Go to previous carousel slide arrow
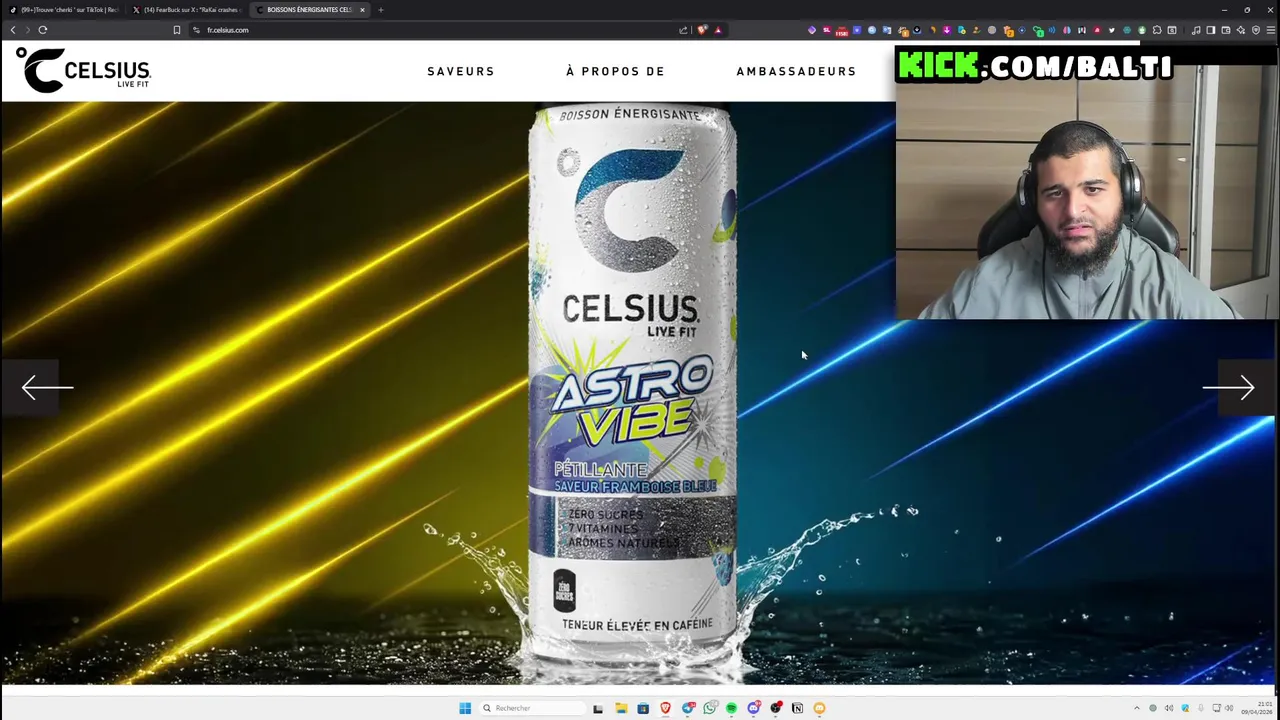 pos(47,387)
